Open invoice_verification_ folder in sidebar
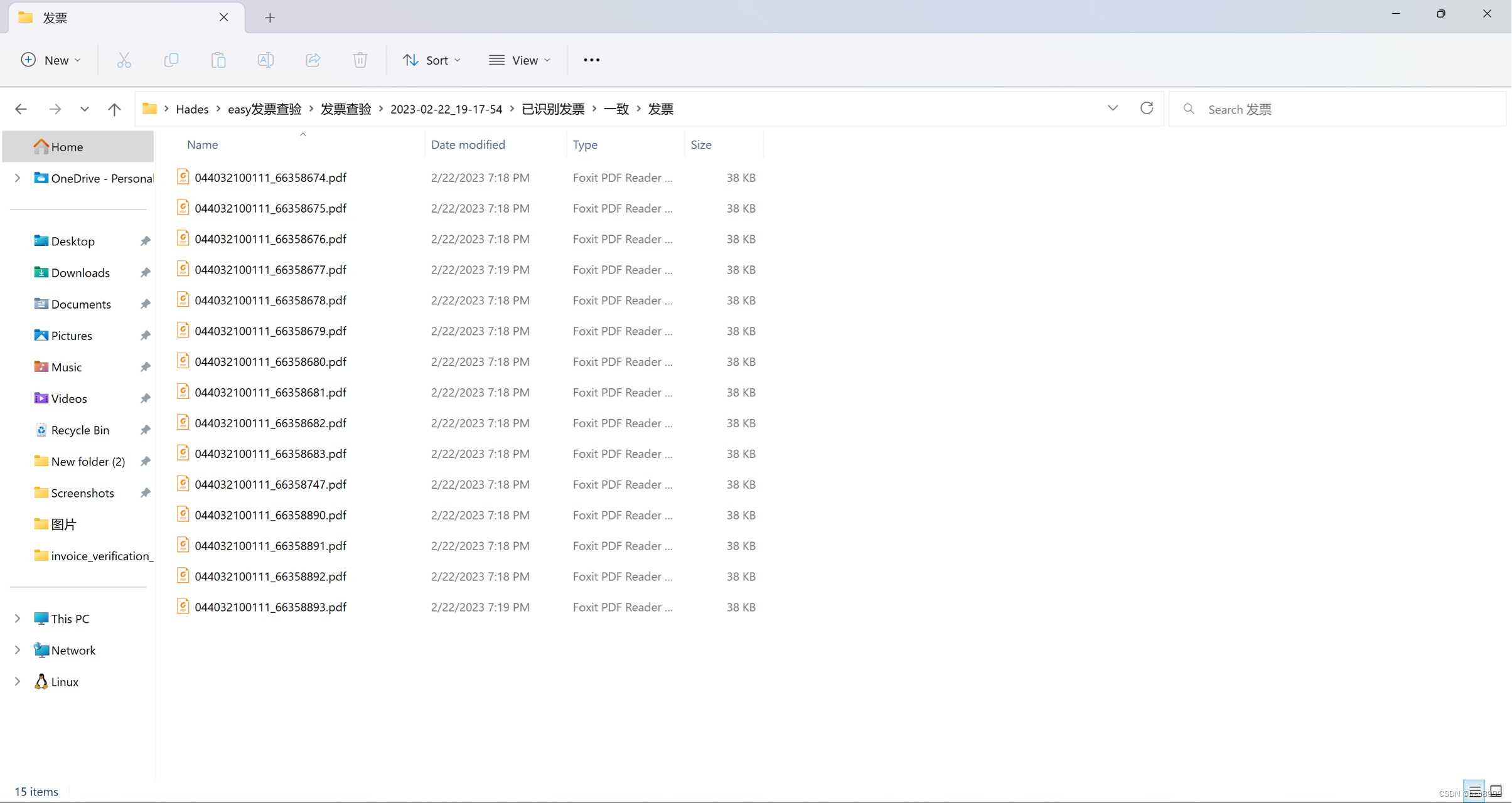Screen dimensions: 1512x803 click(93, 556)
